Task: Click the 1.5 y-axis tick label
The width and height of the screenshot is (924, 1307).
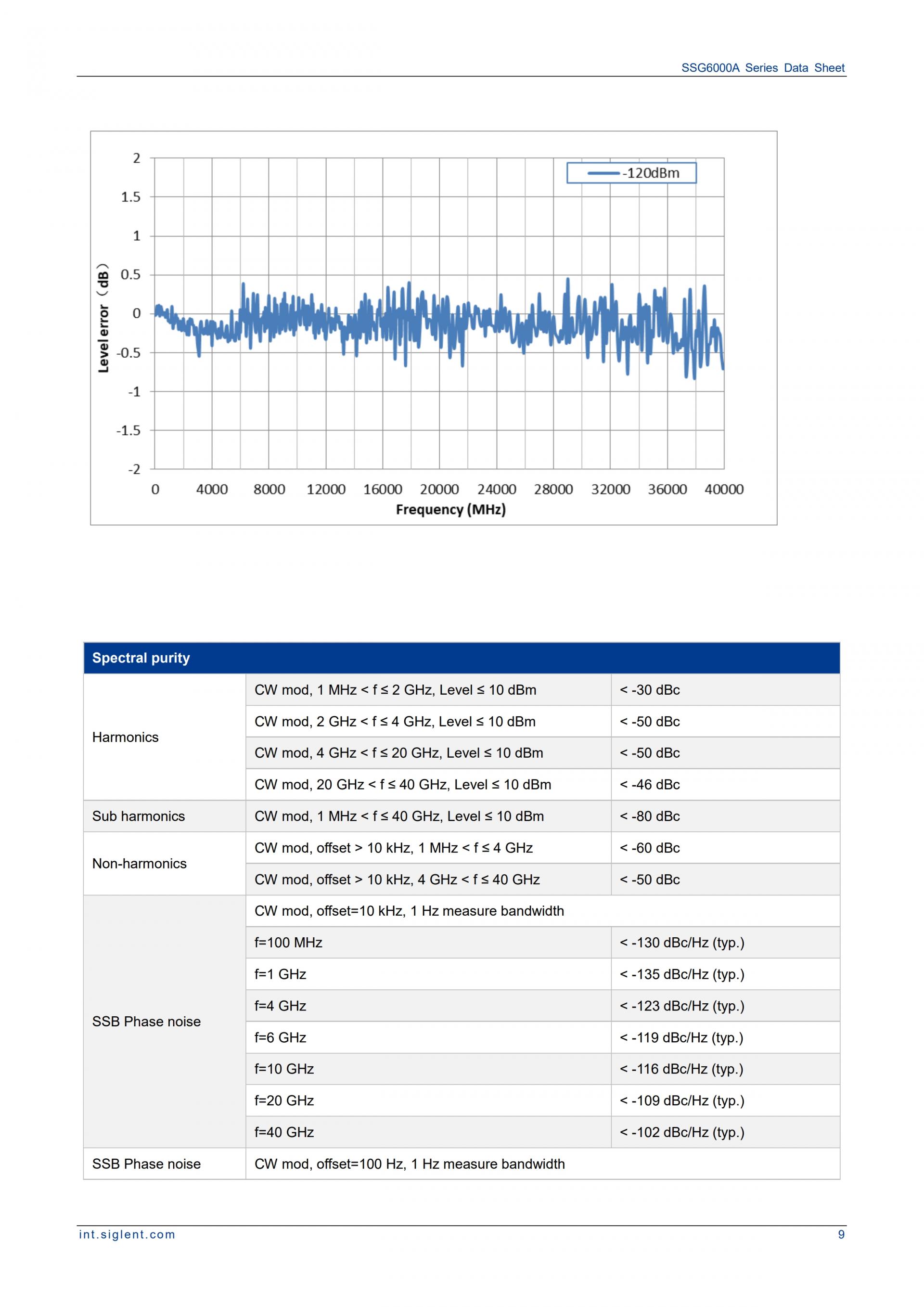Action: tap(130, 197)
